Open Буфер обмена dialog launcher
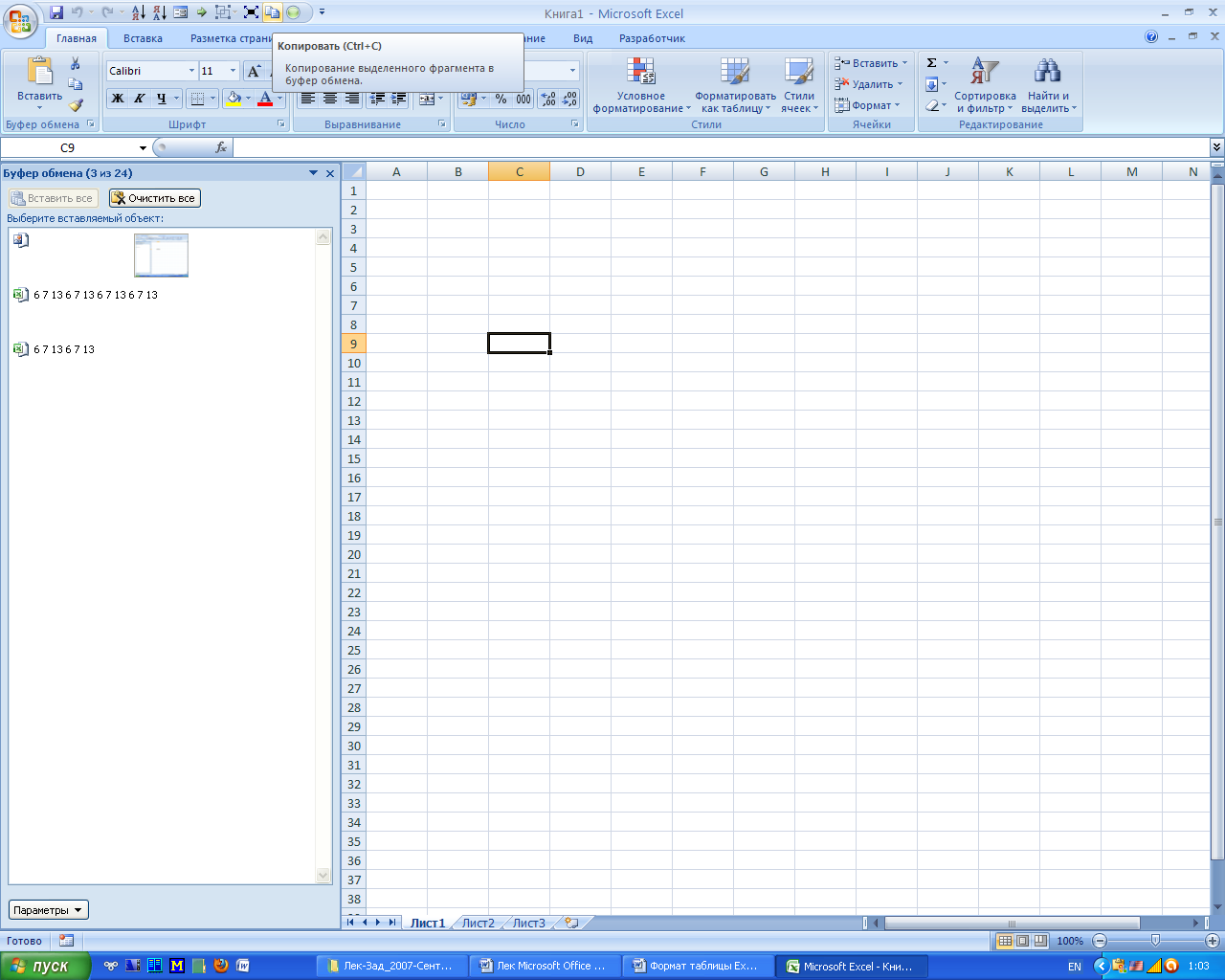Viewport: 1225px width, 980px height. pos(91,124)
